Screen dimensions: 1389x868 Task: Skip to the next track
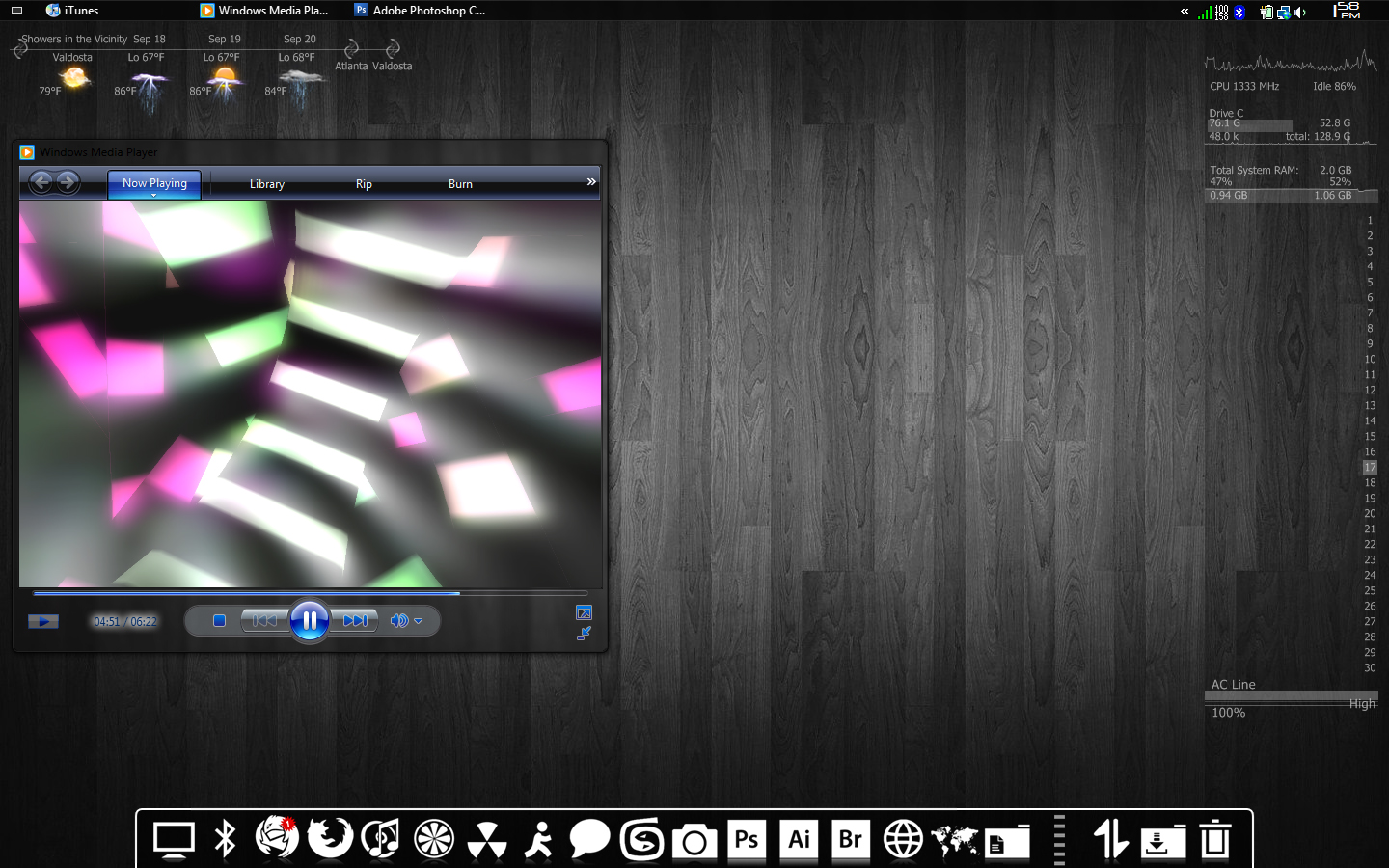tap(354, 621)
